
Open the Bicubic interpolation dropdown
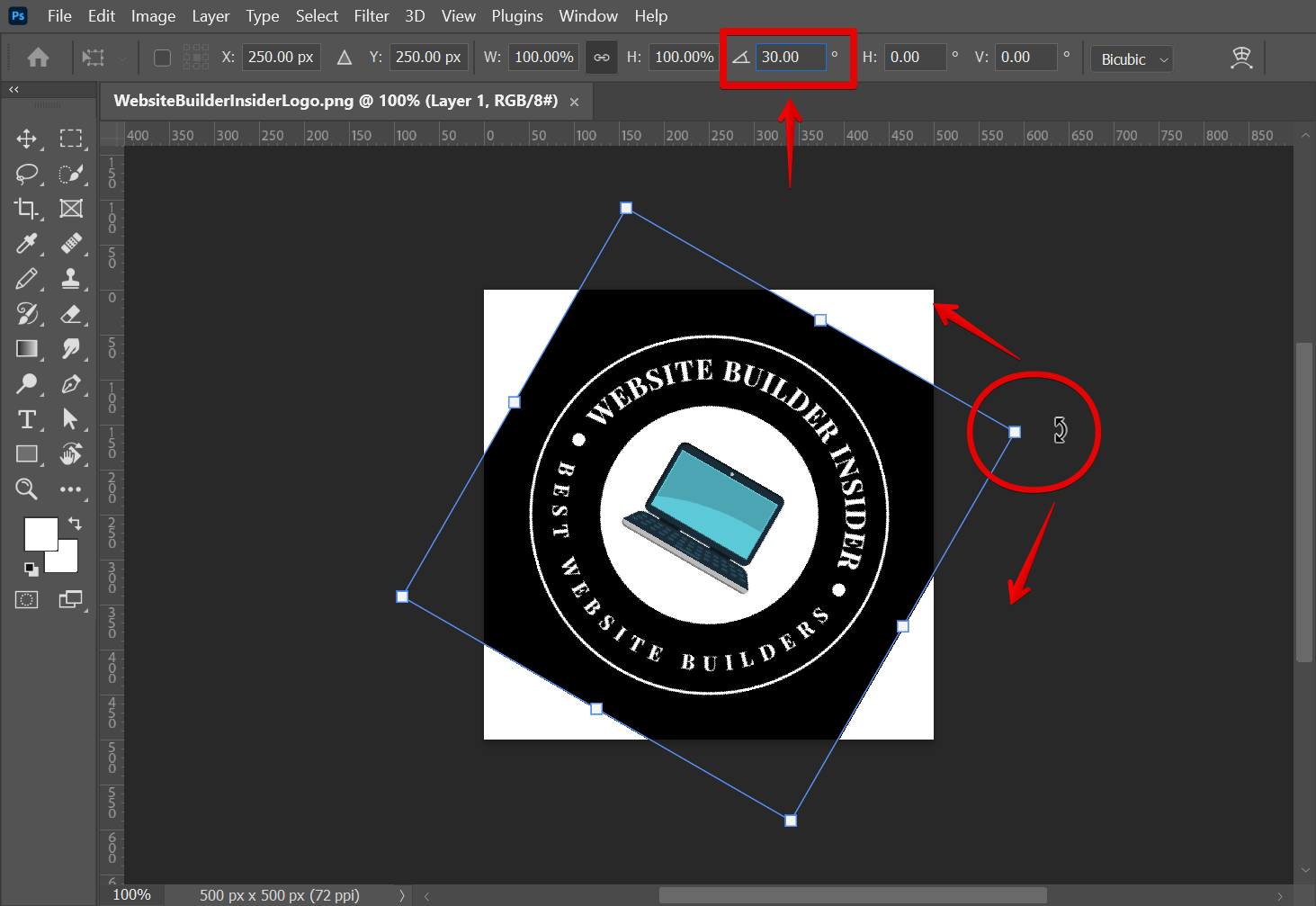click(1132, 59)
